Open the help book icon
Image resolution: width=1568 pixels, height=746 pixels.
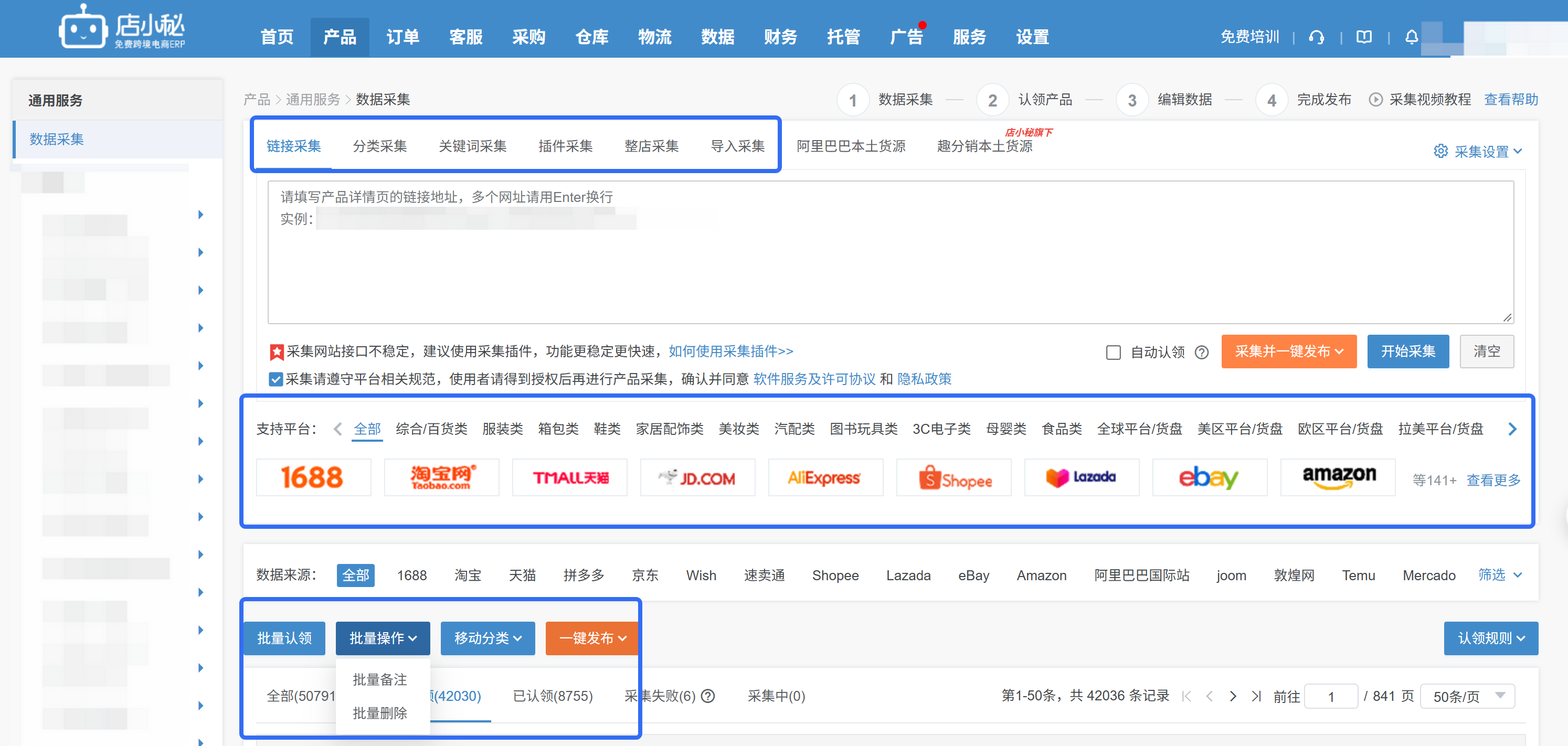click(1364, 38)
